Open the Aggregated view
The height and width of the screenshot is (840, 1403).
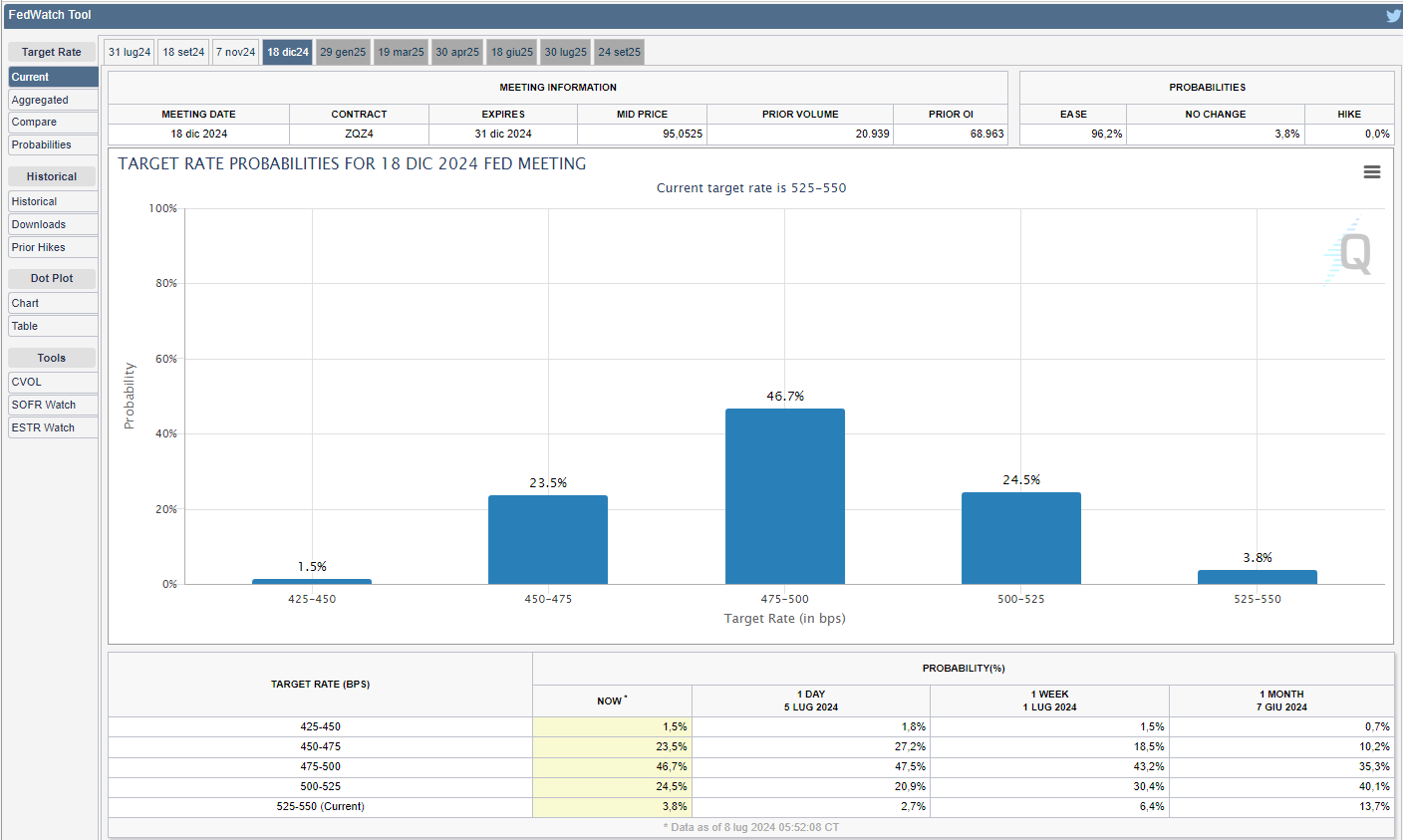[x=53, y=100]
